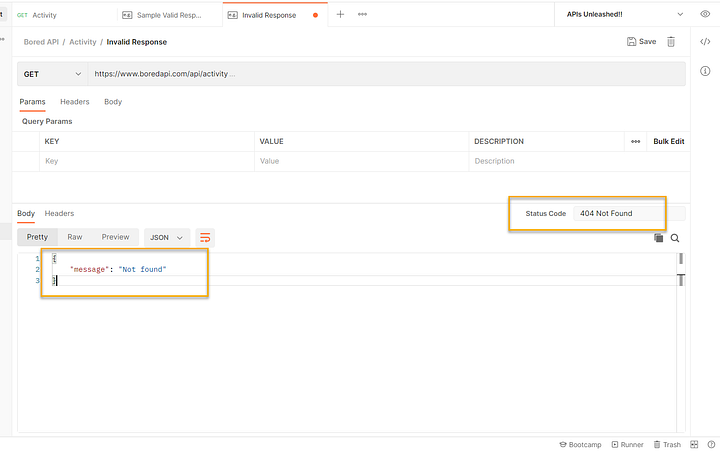Switch response view to Pretty

point(37,237)
